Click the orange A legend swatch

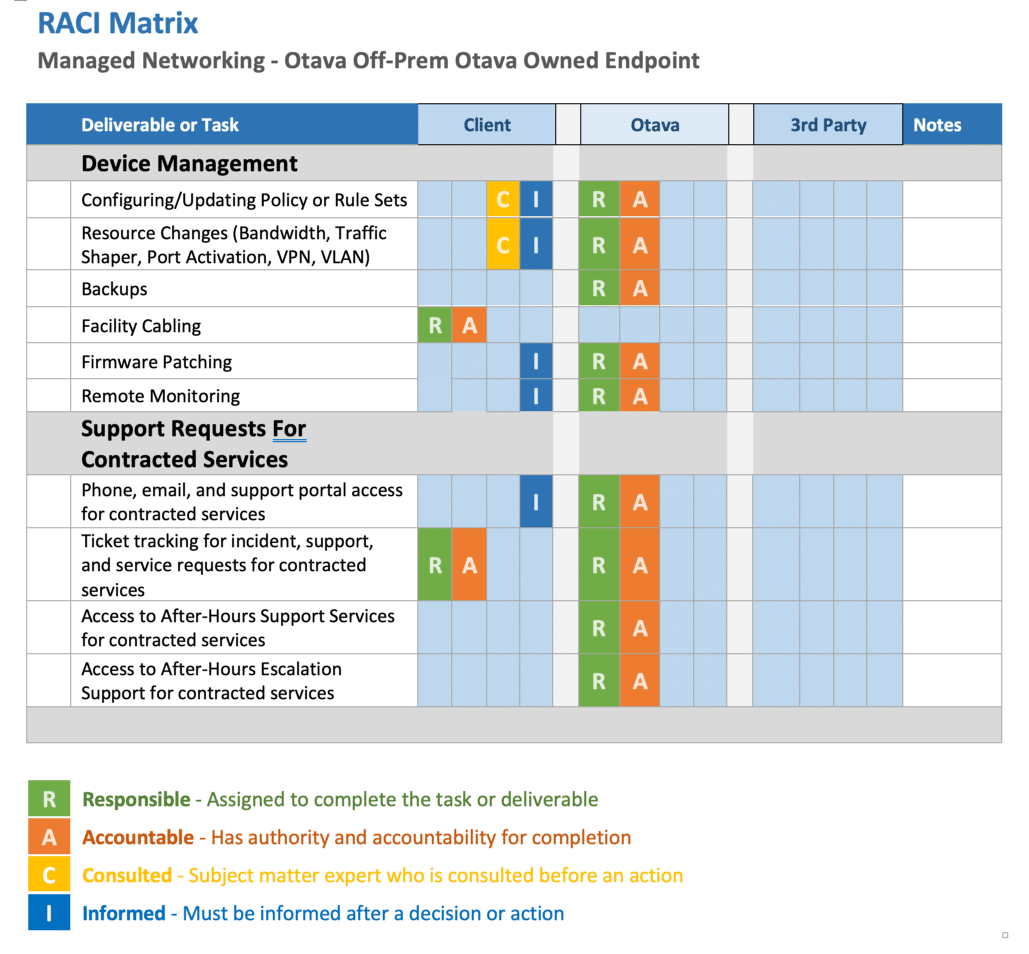click(49, 837)
